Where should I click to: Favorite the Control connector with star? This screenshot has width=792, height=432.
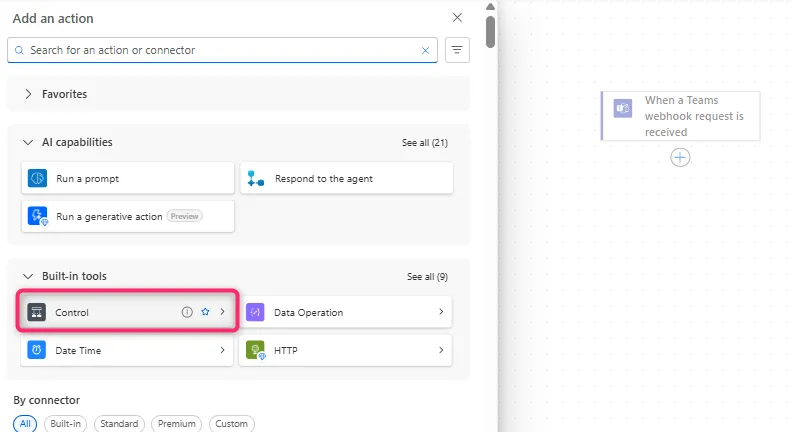(x=205, y=312)
